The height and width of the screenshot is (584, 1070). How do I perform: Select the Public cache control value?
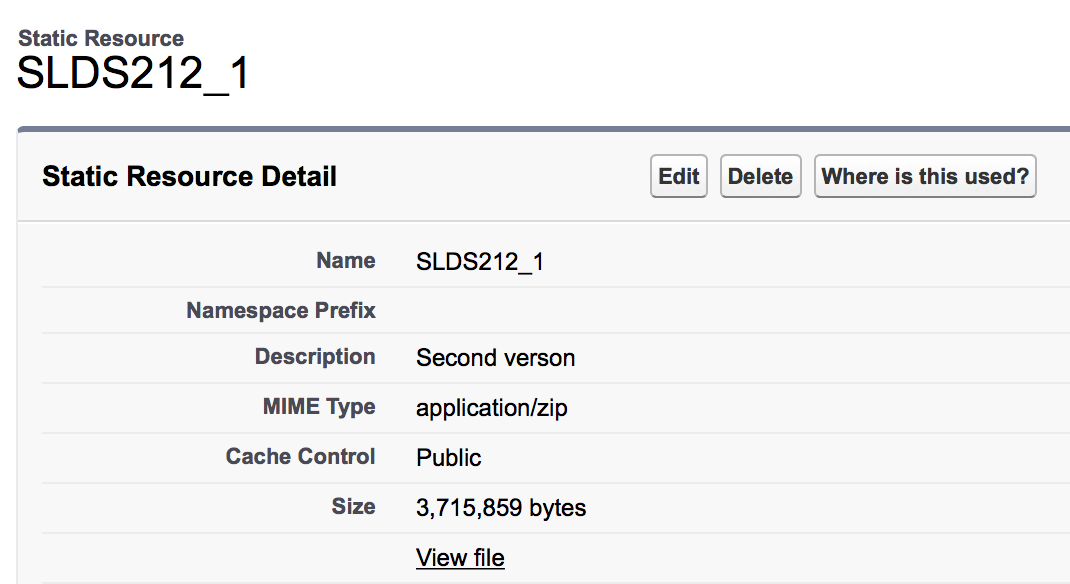(x=449, y=458)
